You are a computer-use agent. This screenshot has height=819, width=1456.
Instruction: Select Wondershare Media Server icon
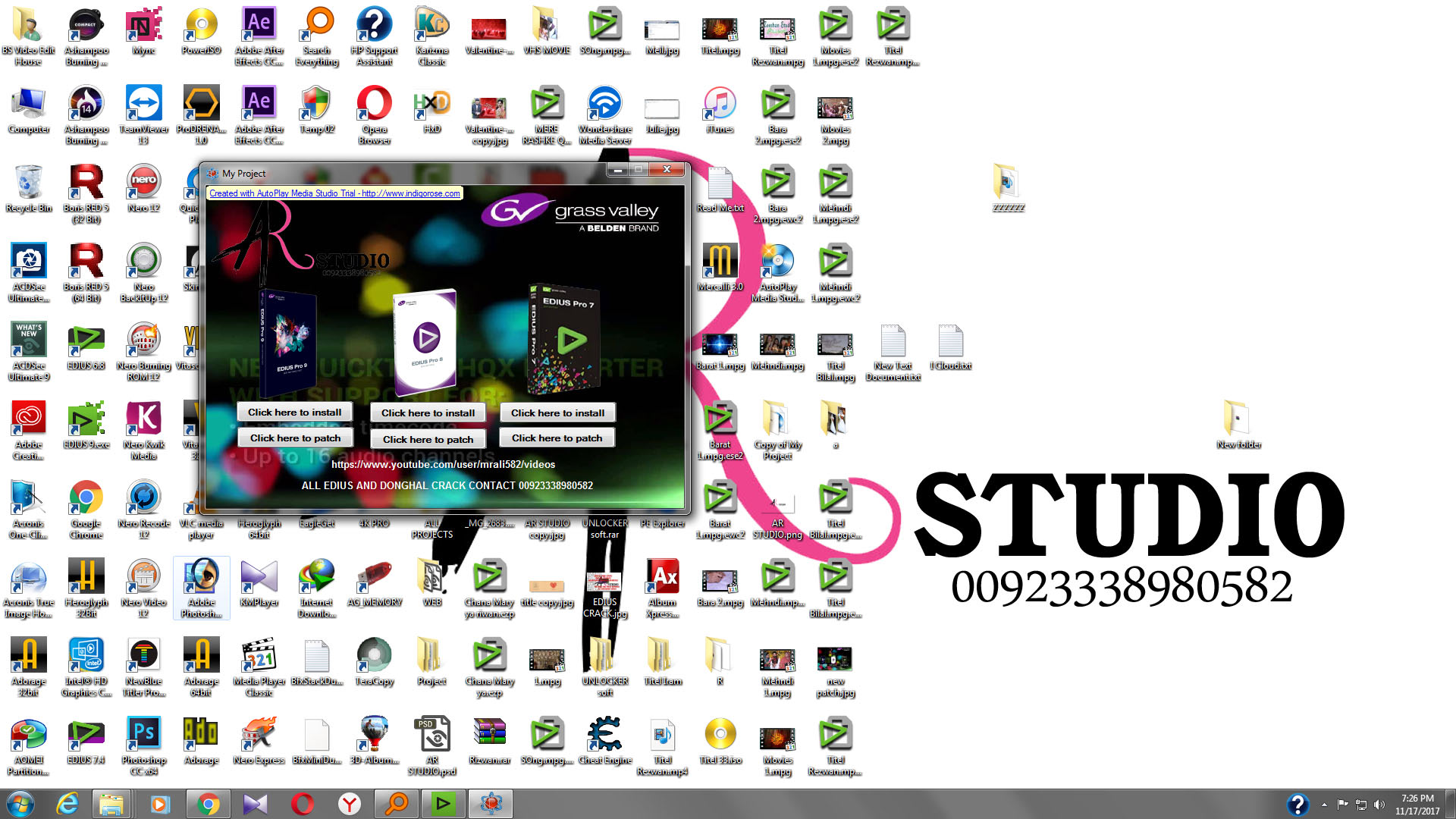click(x=604, y=115)
